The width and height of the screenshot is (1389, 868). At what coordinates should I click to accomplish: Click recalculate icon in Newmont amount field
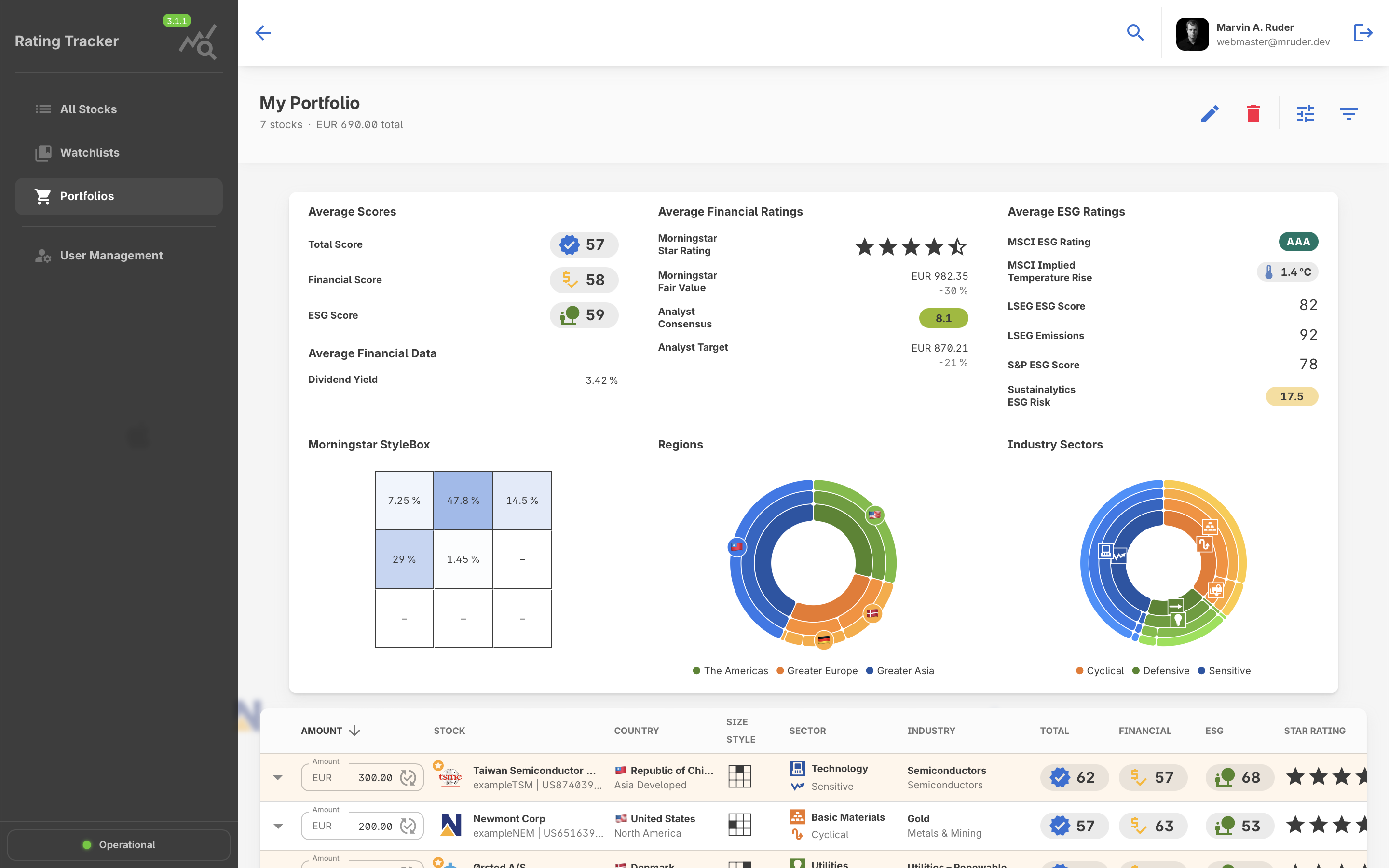tap(408, 826)
